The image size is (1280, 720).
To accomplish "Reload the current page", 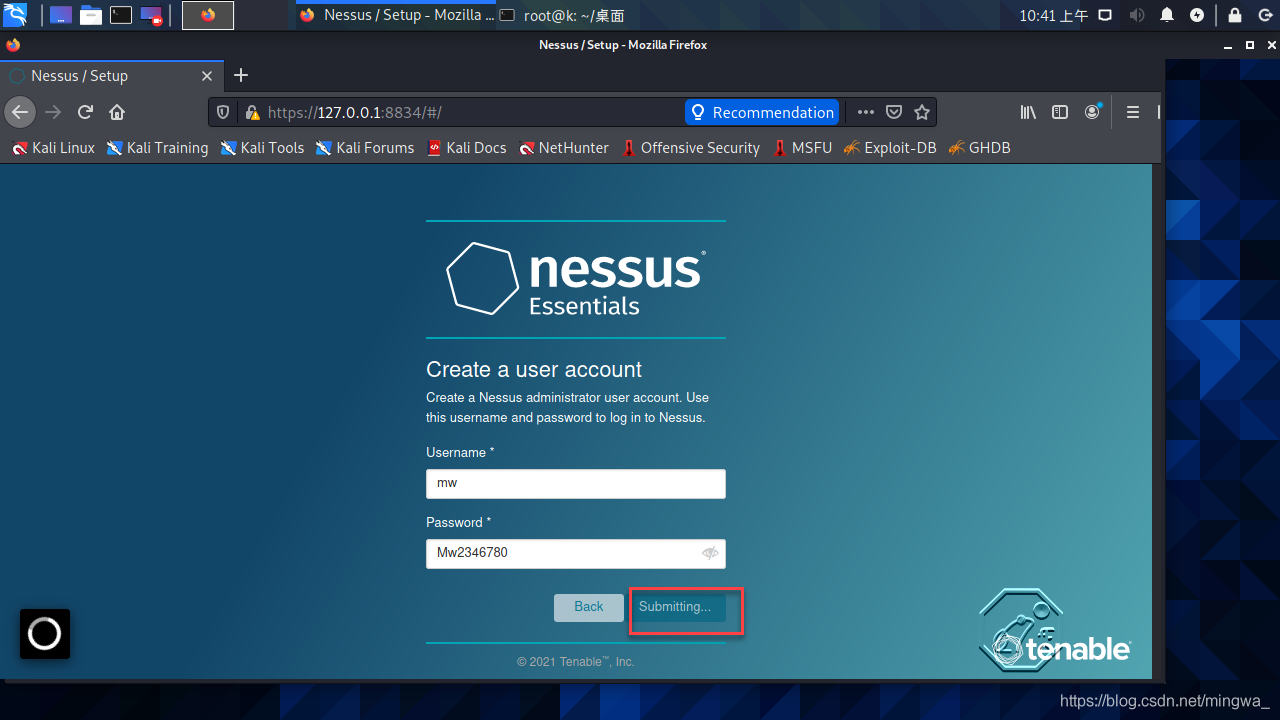I will [85, 112].
